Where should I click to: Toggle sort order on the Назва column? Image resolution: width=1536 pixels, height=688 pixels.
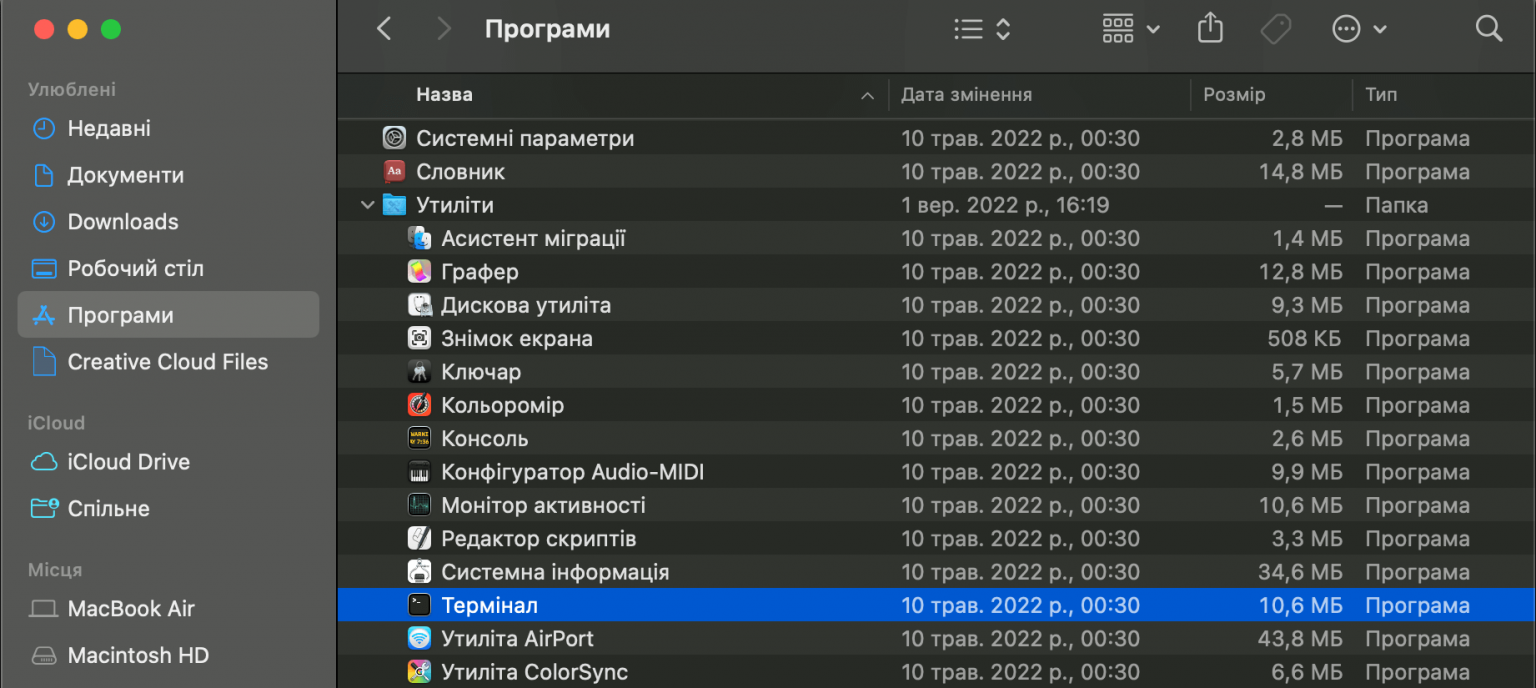point(444,94)
